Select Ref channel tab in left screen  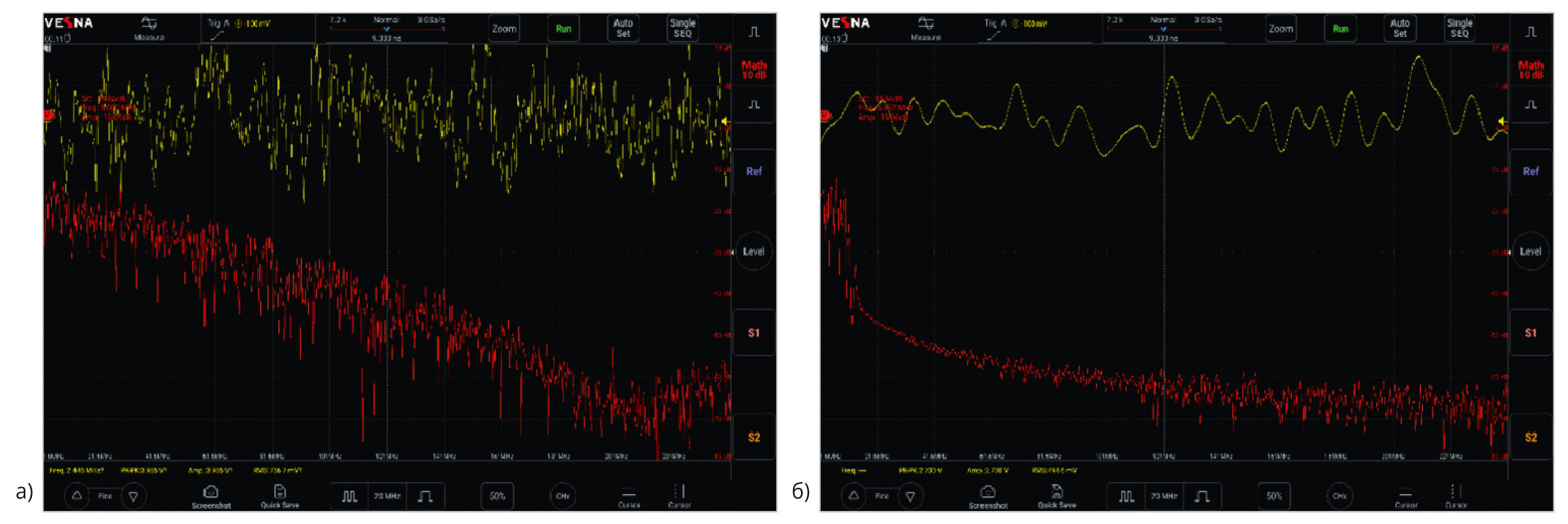tap(753, 172)
